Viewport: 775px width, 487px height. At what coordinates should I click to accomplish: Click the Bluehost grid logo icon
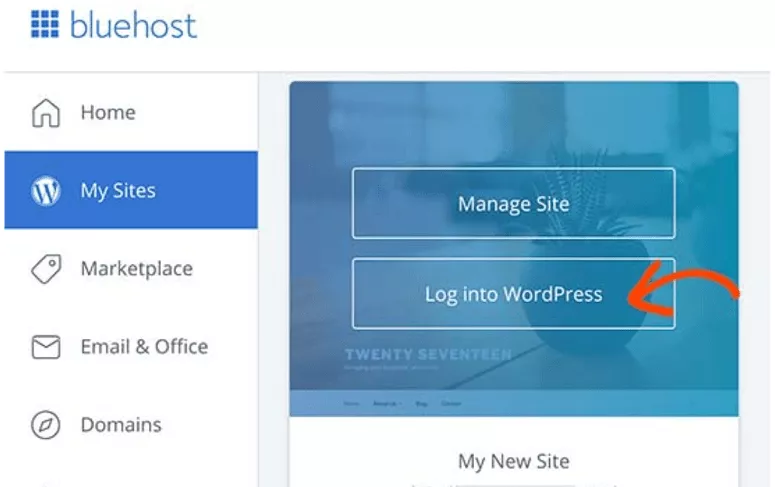click(45, 24)
